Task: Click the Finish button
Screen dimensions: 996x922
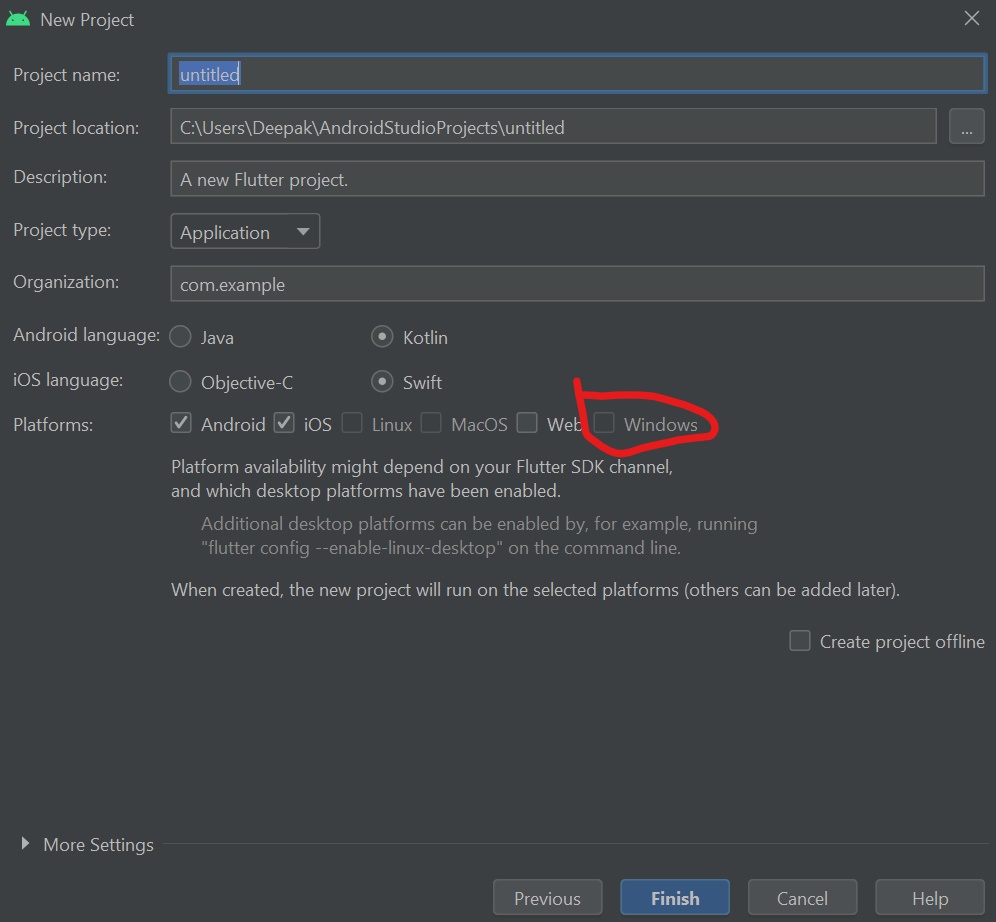Action: tap(675, 898)
